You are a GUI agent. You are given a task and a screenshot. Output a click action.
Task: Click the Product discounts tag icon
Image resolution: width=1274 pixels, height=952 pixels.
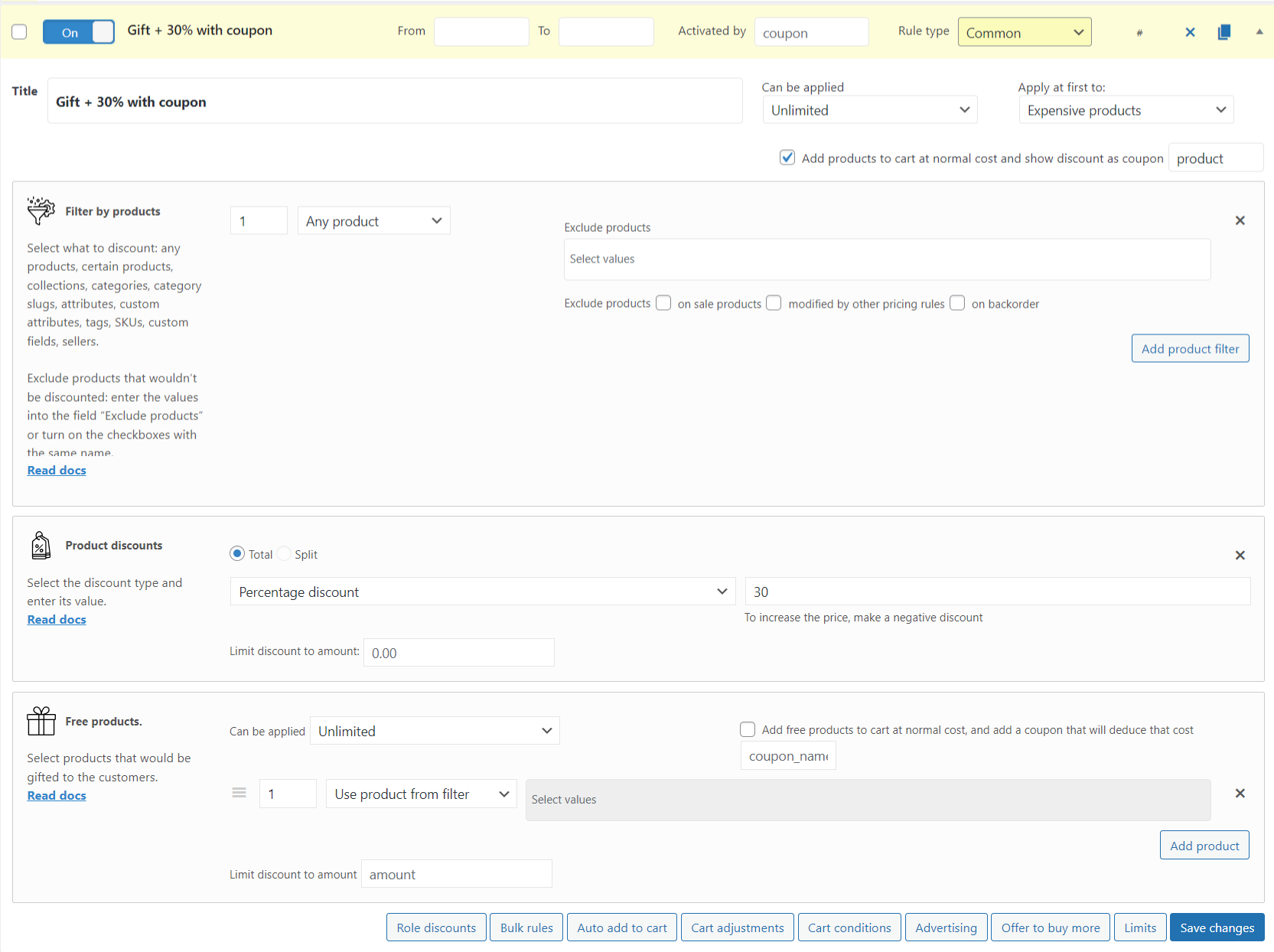(41, 546)
